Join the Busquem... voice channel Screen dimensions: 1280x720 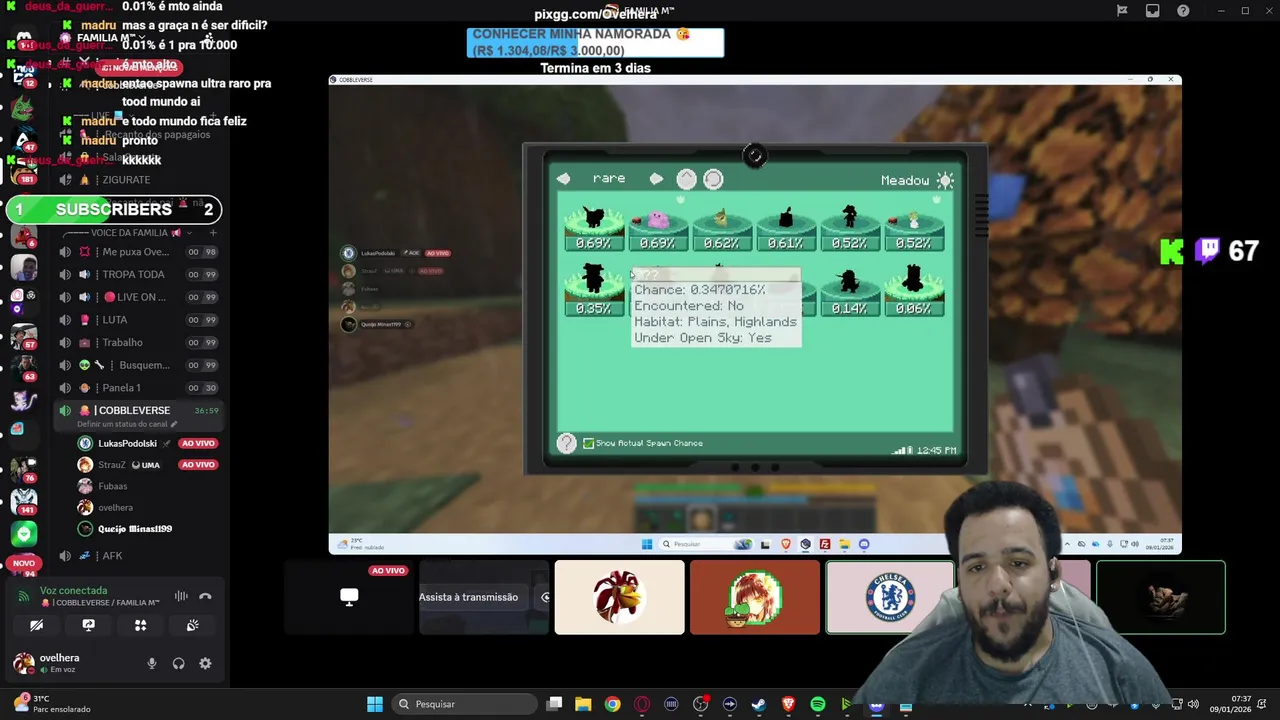(x=139, y=365)
